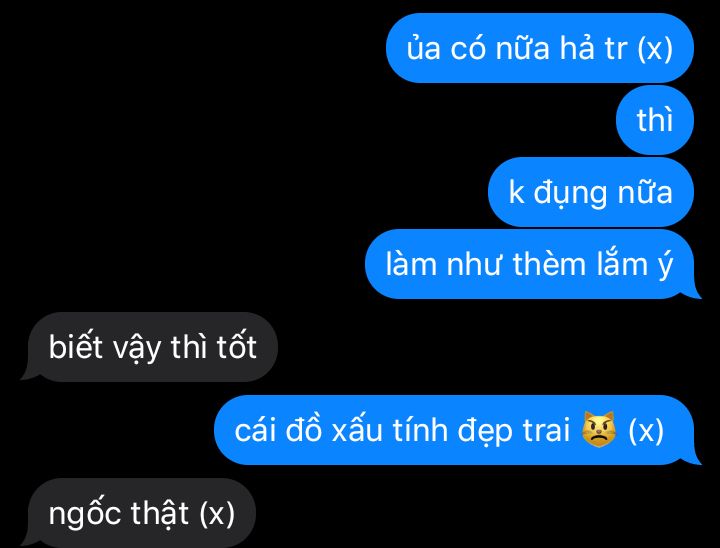
Task: Click the (x) in the top message
Action: point(655,48)
